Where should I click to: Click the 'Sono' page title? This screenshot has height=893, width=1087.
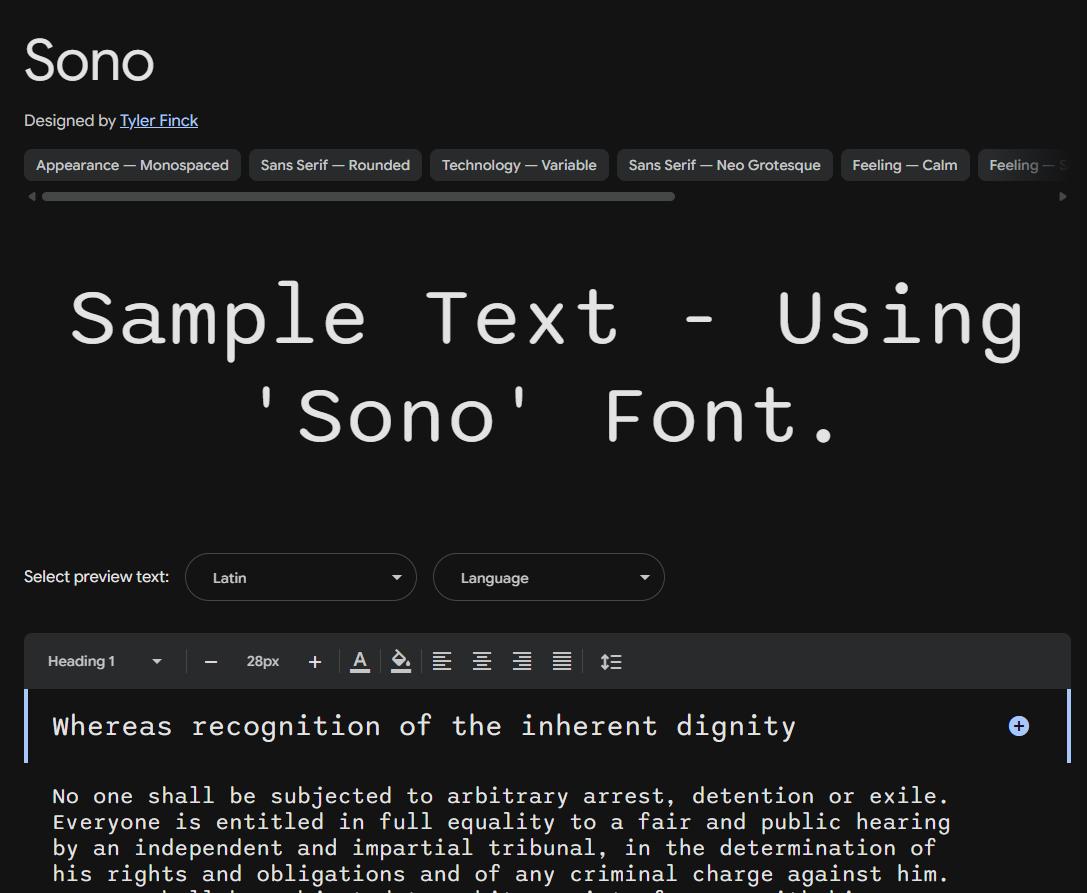[89, 60]
